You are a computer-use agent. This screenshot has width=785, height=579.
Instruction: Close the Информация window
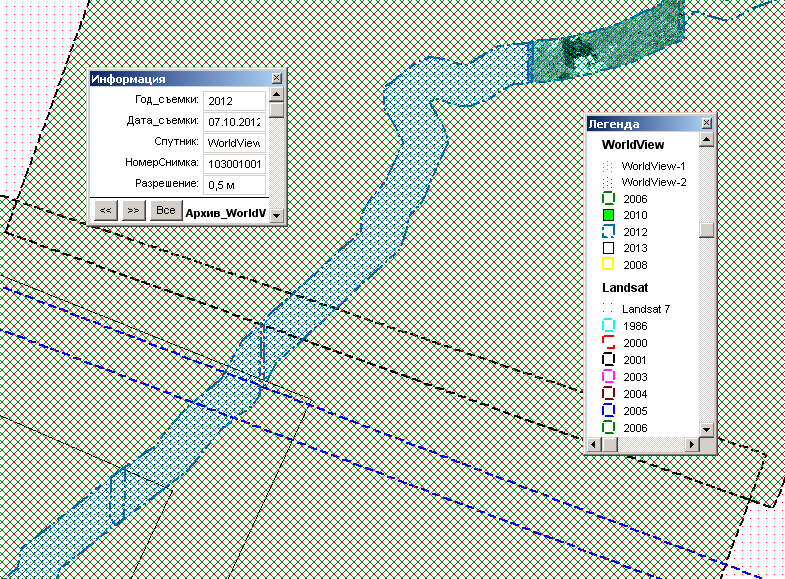click(x=276, y=79)
